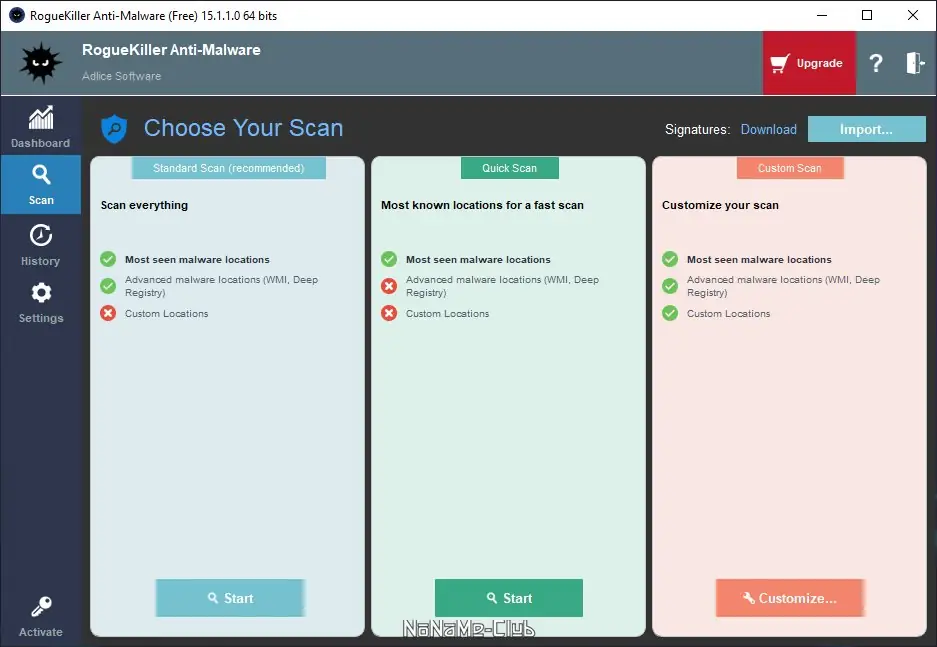Click the 'RogueKiller Anti-Malware' header title
This screenshot has height=647, width=937.
pos(171,50)
